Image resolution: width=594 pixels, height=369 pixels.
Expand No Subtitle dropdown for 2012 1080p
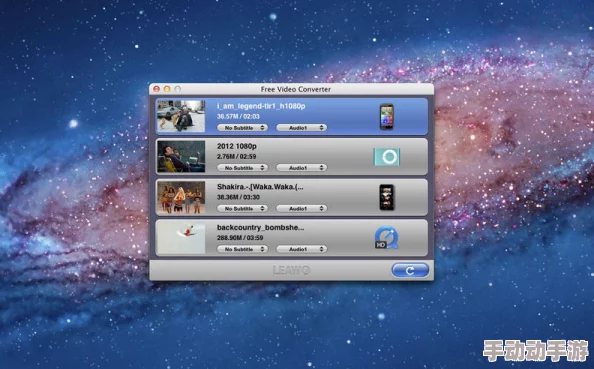242,168
